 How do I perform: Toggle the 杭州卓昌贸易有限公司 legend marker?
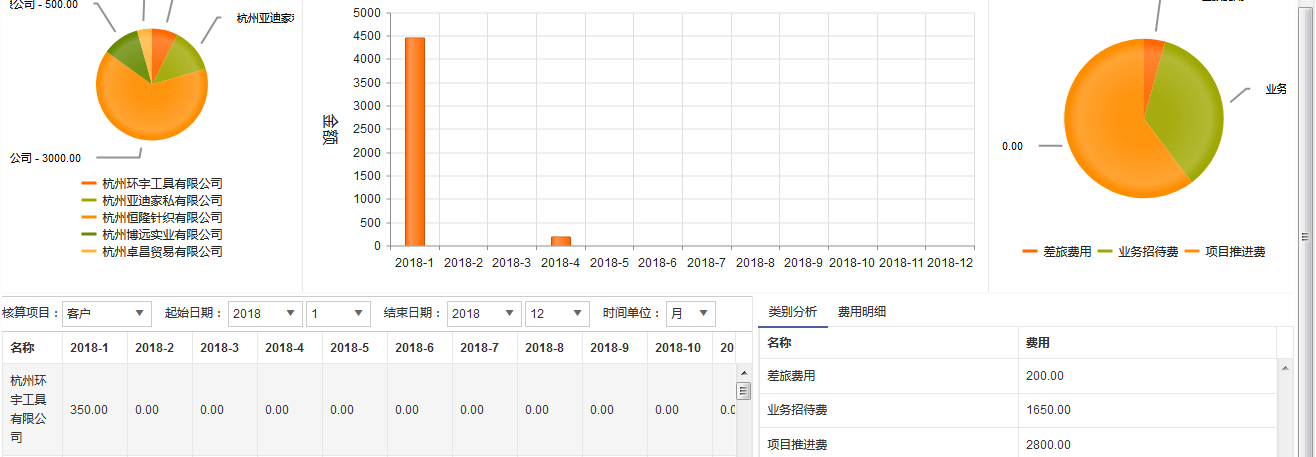[90, 252]
